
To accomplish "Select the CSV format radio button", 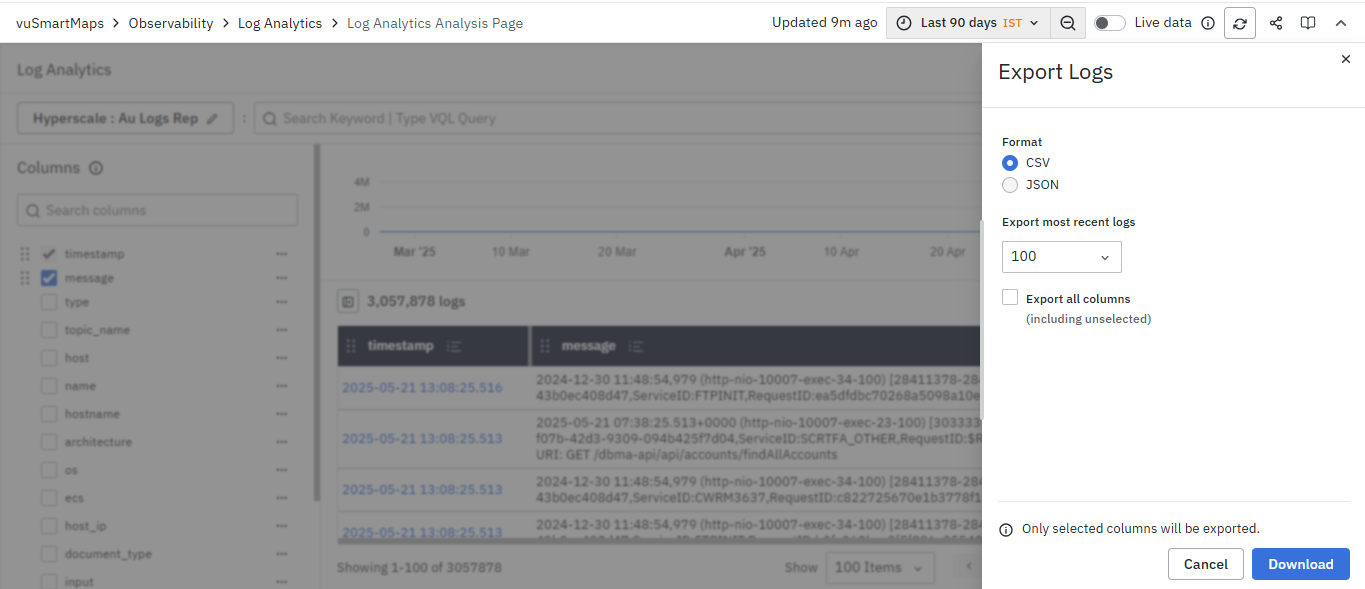I will pos(1010,163).
